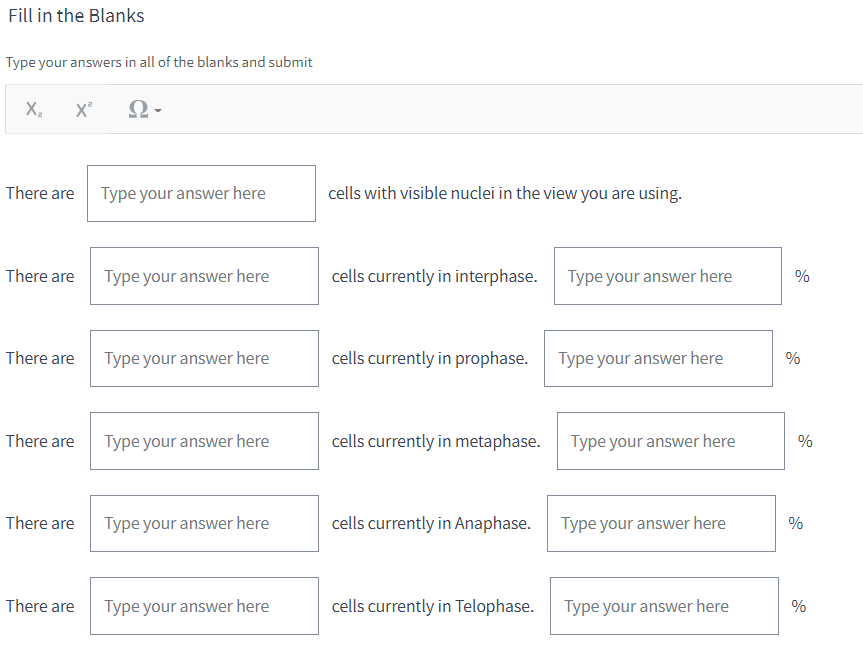Click the Telophase cell count field
Screen dimensions: 863x670
click(x=204, y=605)
